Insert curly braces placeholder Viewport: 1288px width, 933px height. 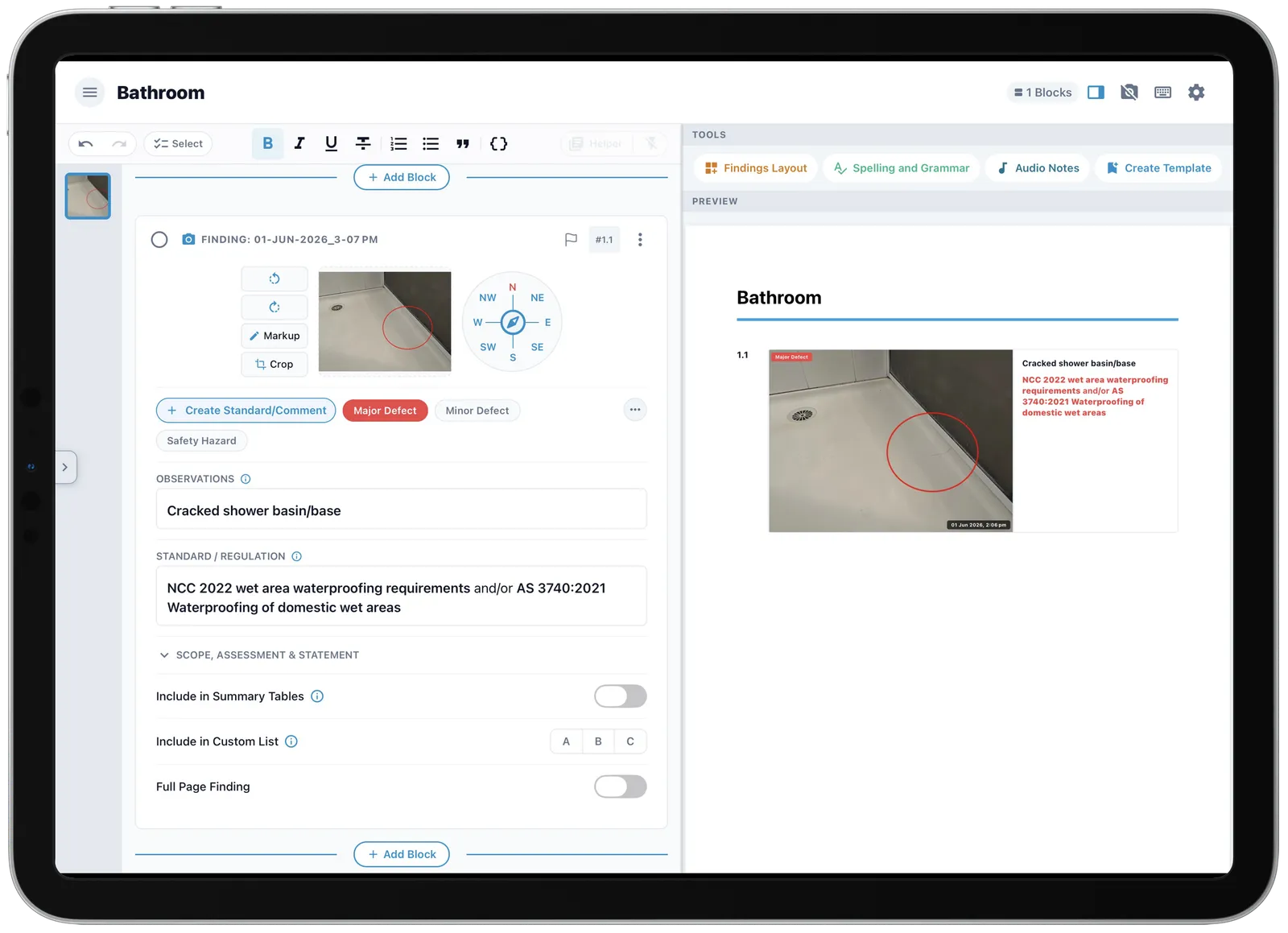[x=498, y=144]
